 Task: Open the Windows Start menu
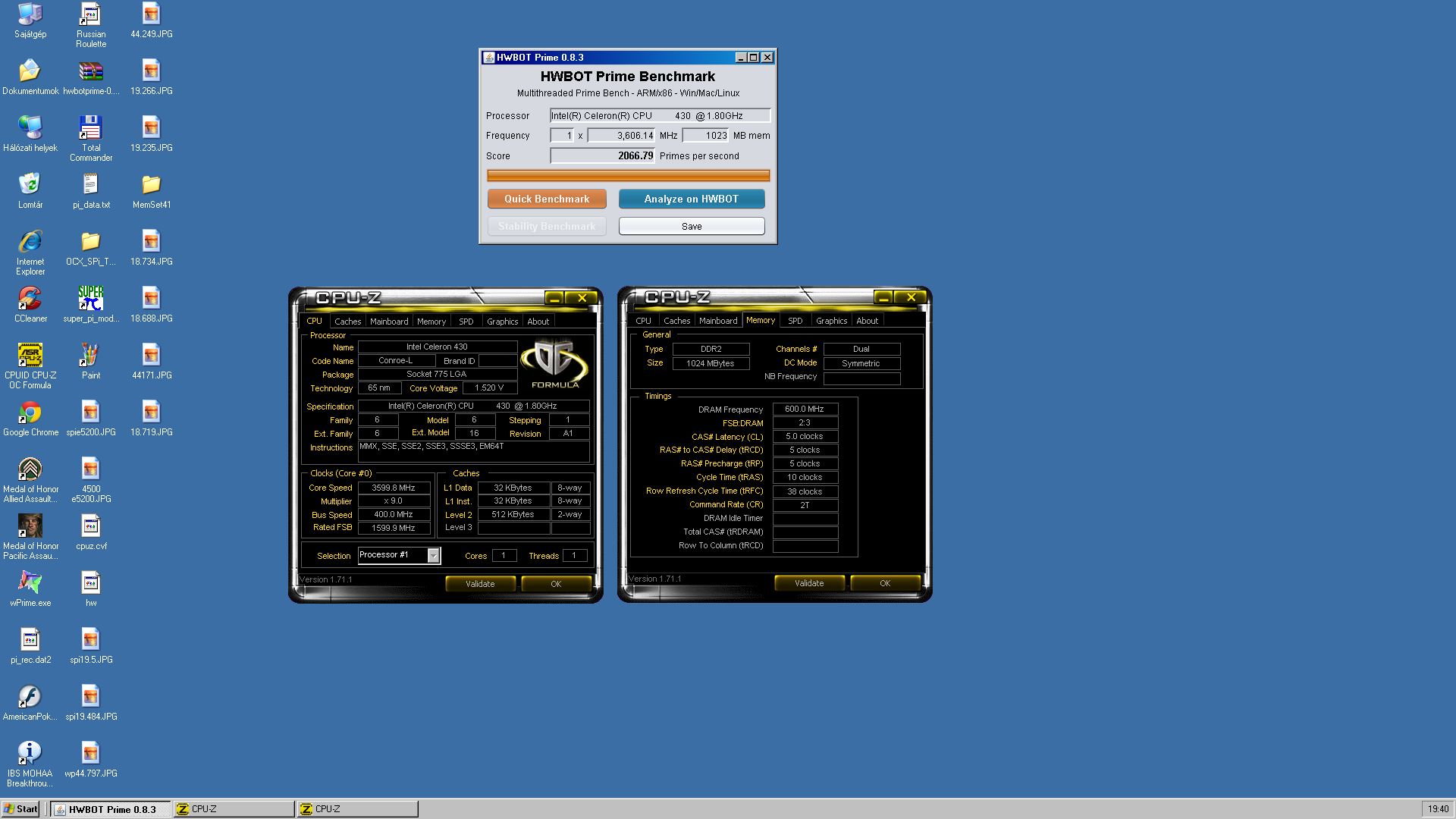tap(20, 809)
